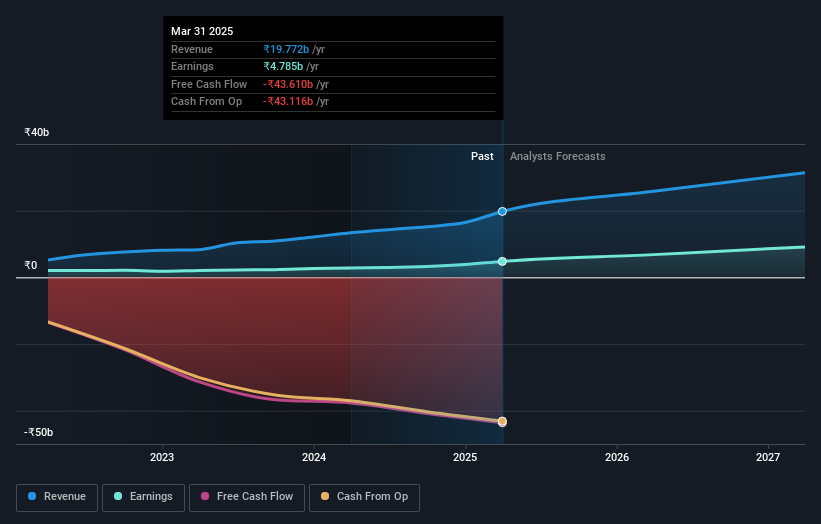821x524 pixels.
Task: Click the ₹4.785b earnings value
Action: (283, 66)
